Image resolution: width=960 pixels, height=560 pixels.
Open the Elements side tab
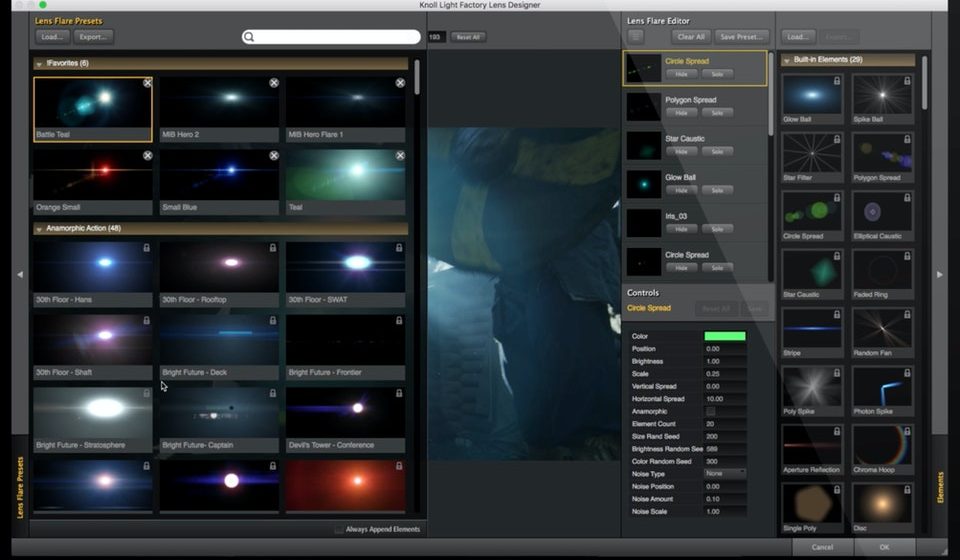pos(940,488)
